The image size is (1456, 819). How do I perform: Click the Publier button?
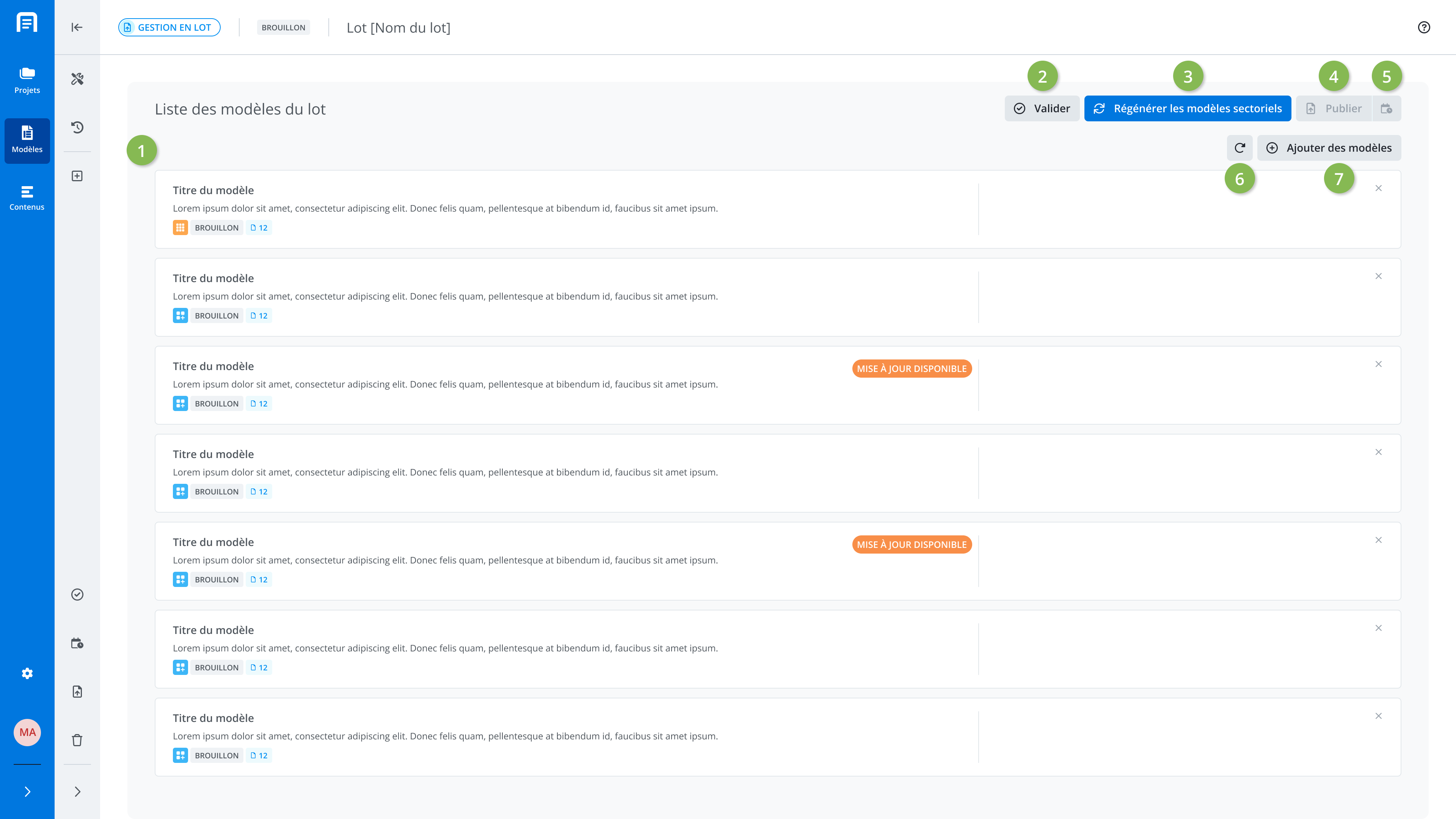click(1334, 108)
